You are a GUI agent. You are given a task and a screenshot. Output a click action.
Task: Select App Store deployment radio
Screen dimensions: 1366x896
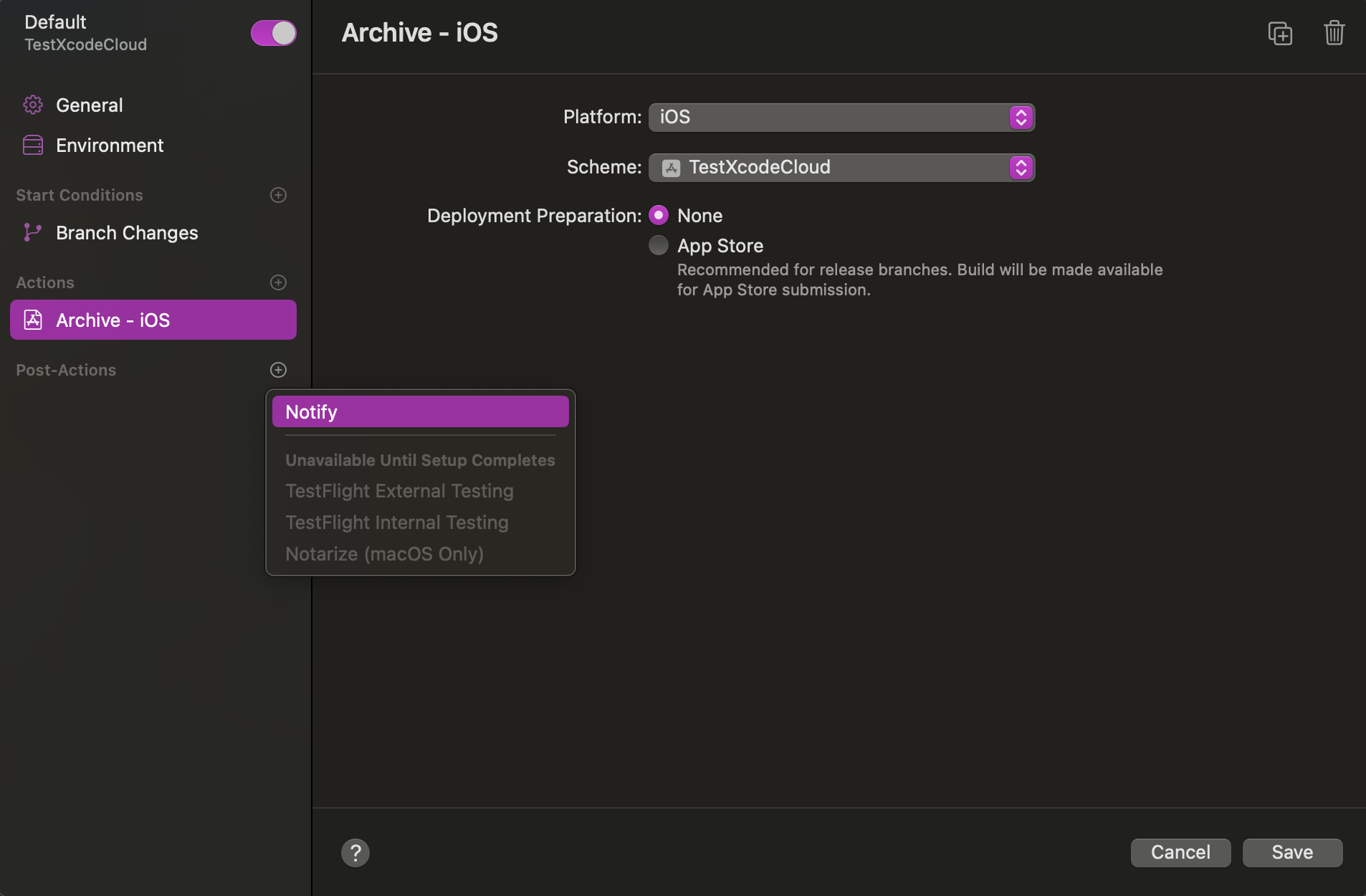pos(659,245)
